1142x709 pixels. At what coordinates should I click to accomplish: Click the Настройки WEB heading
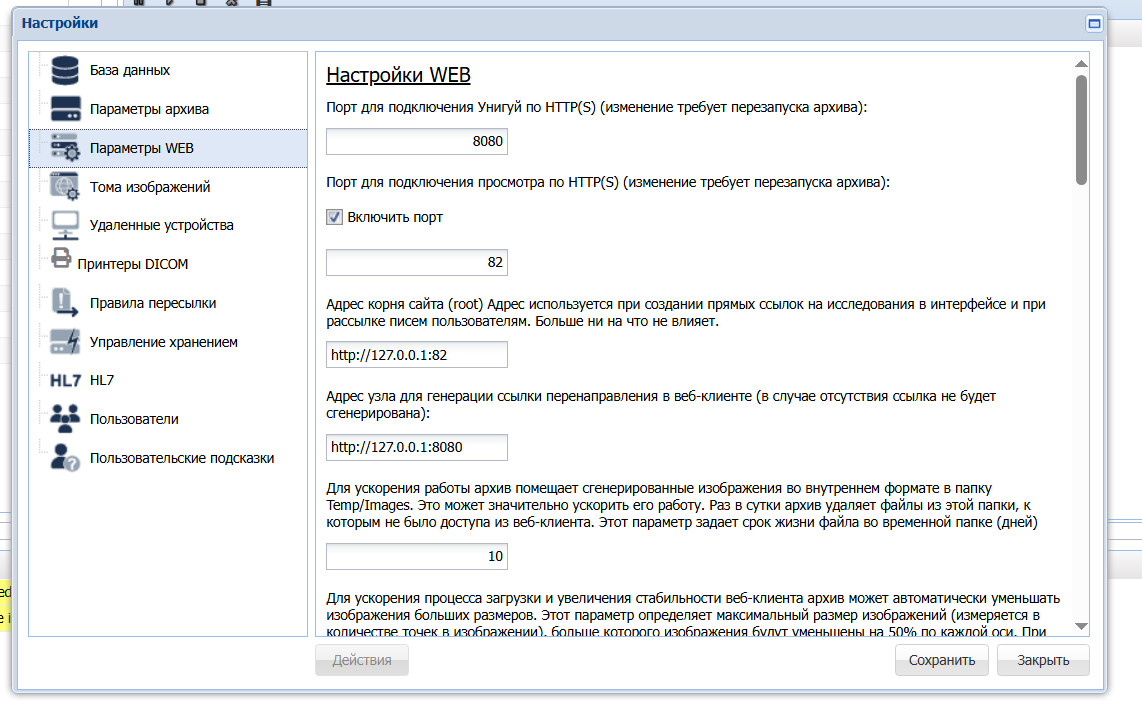pos(398,75)
